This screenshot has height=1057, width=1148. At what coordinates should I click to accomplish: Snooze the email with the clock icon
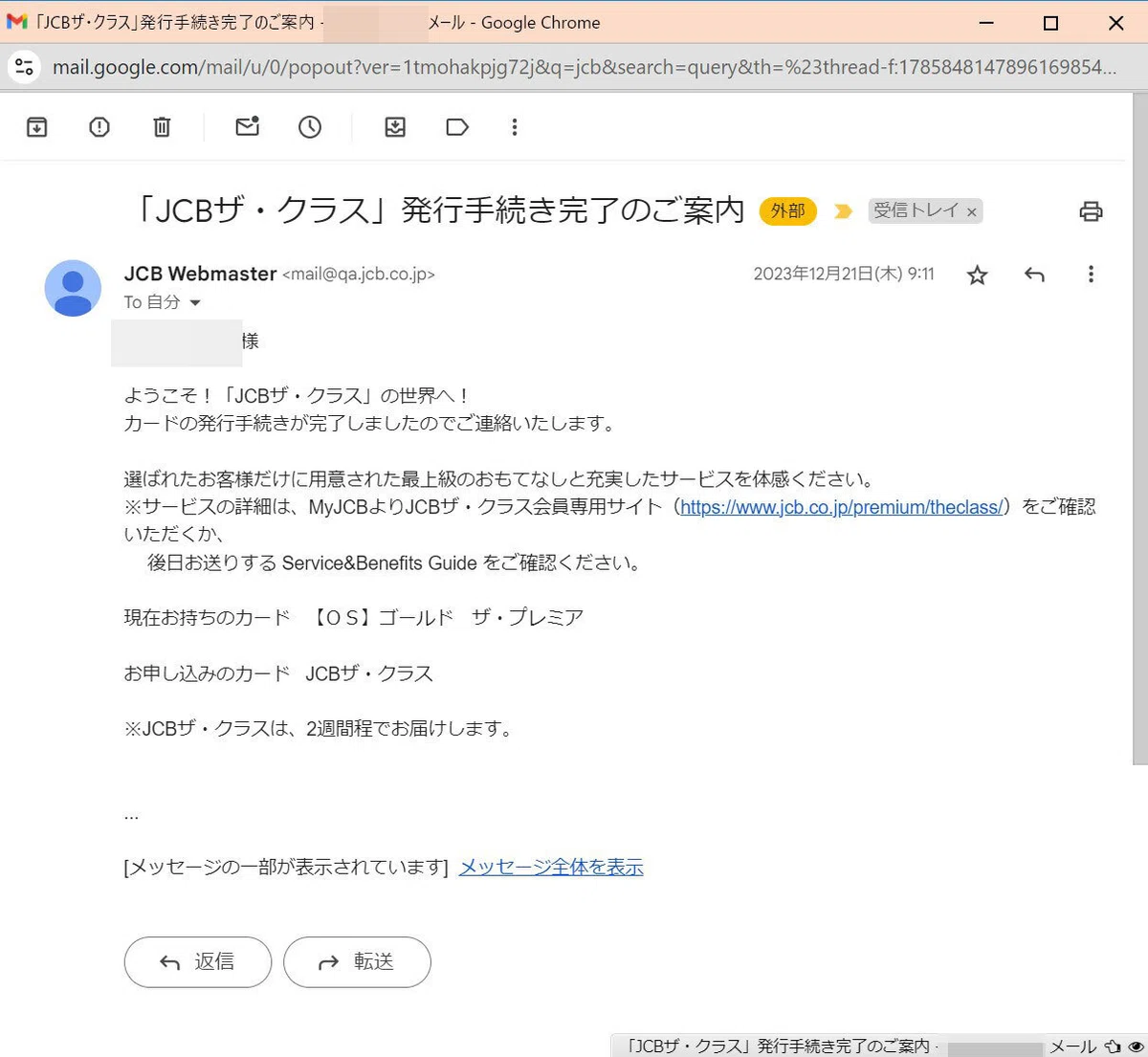pyautogui.click(x=310, y=126)
